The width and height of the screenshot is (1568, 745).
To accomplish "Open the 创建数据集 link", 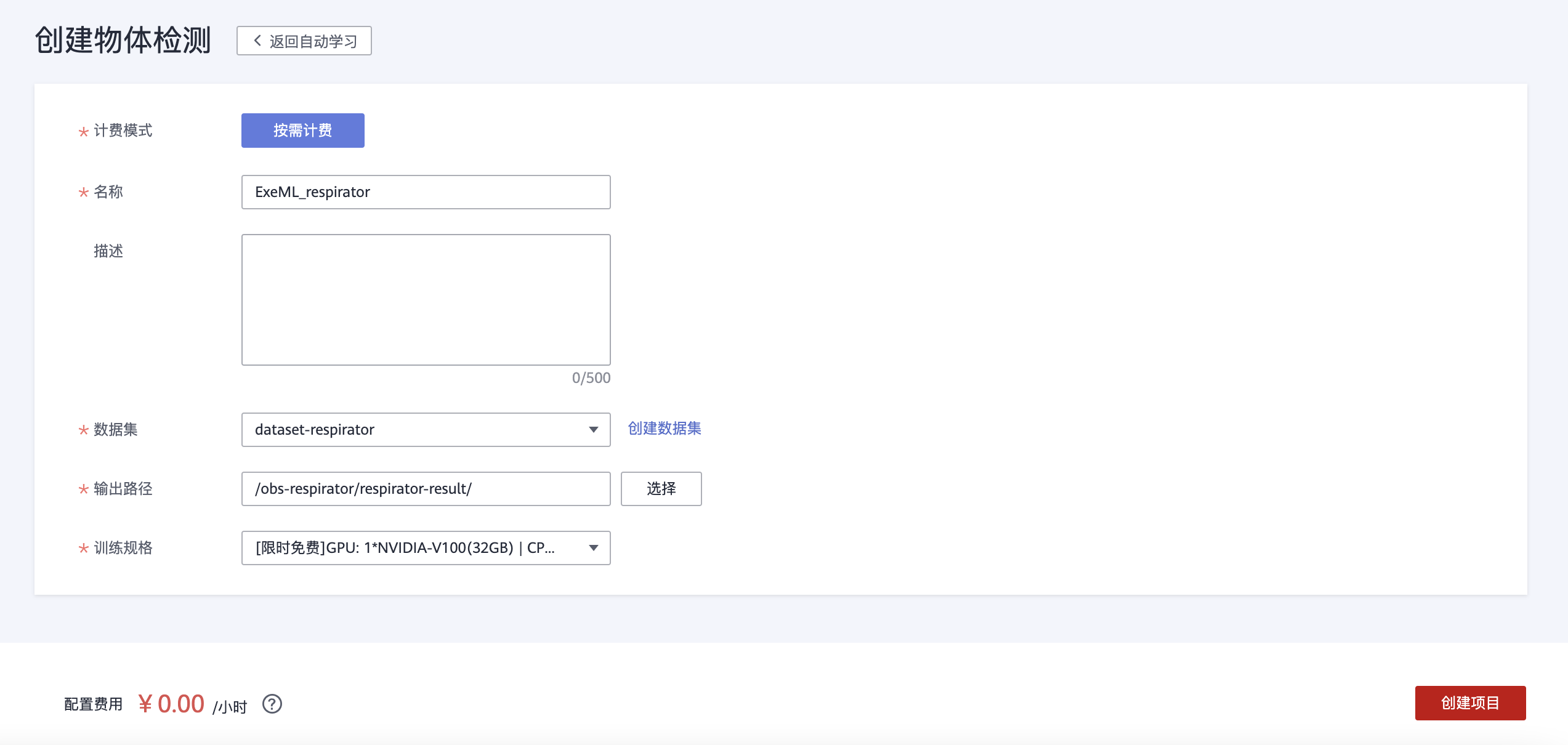I will click(x=664, y=429).
